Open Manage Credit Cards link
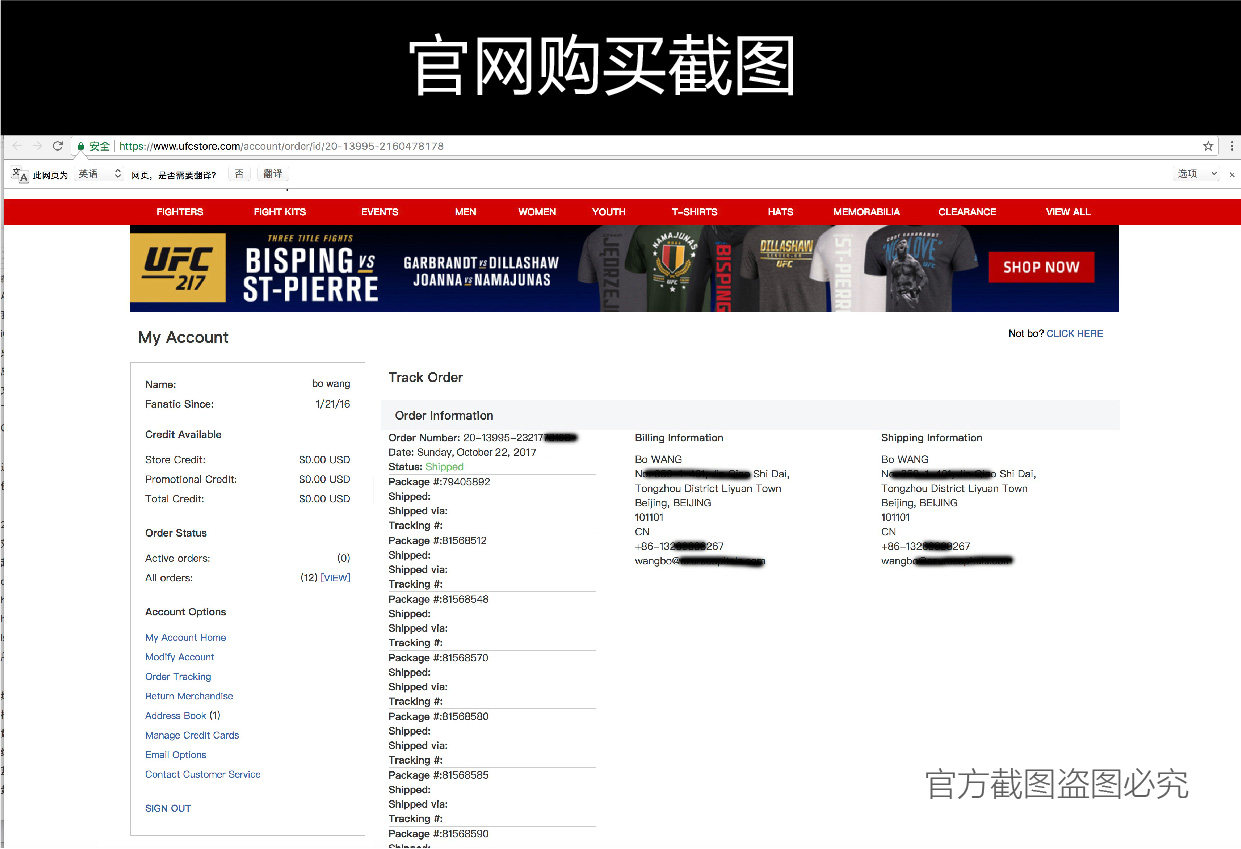The height and width of the screenshot is (849, 1241). click(192, 736)
